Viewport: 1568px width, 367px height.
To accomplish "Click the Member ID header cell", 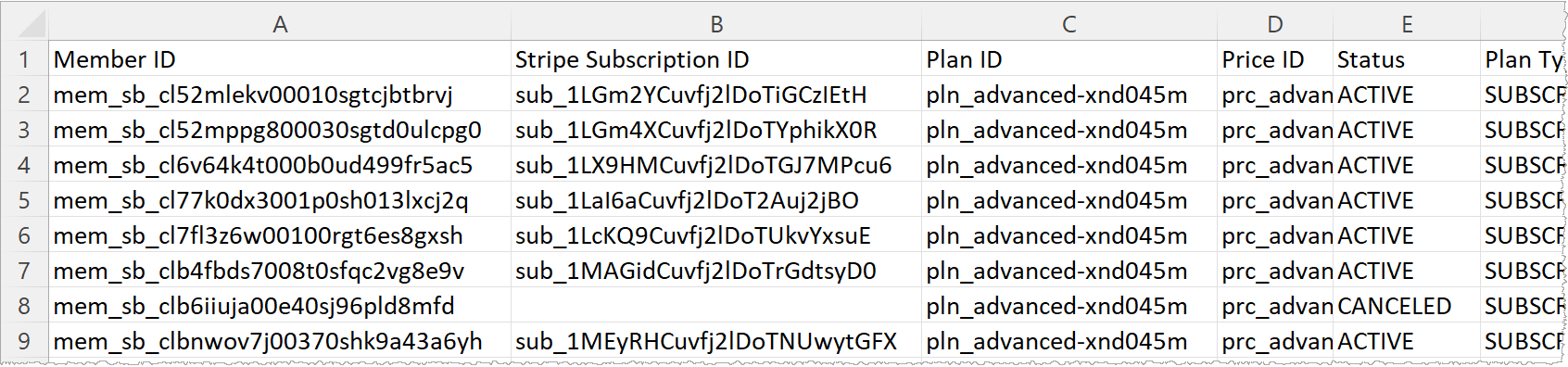I will (280, 59).
